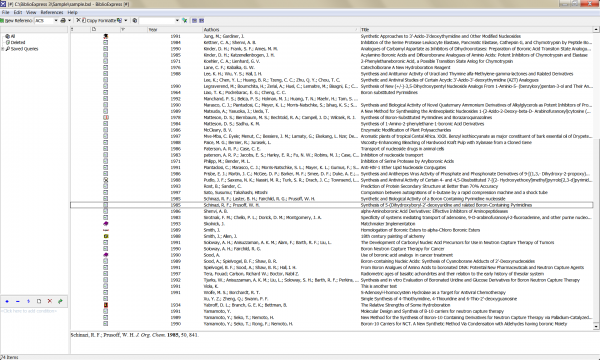Viewport: 600px width, 360px height.
Task: Select 'Enzymatic Modification of Plant Polysaccharides' row
Action: [x=331, y=130]
